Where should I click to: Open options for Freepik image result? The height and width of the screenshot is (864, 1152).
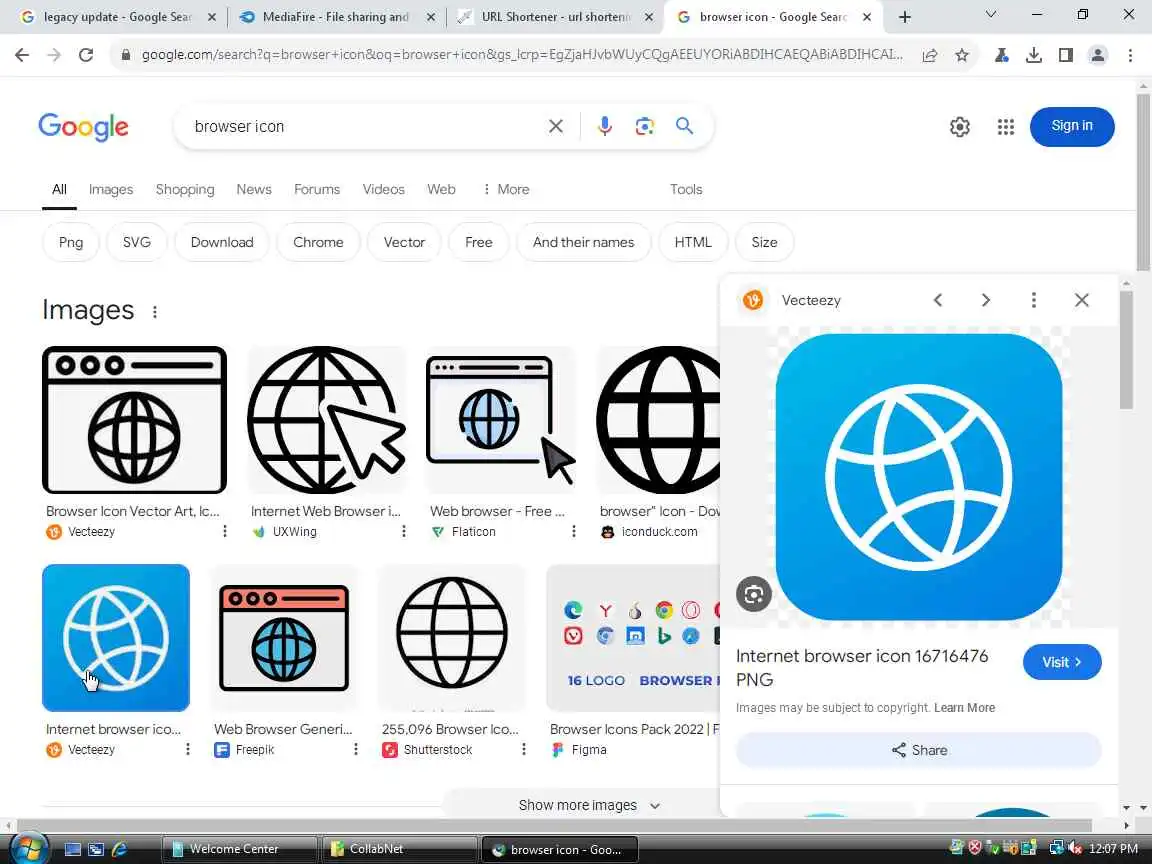click(x=356, y=749)
